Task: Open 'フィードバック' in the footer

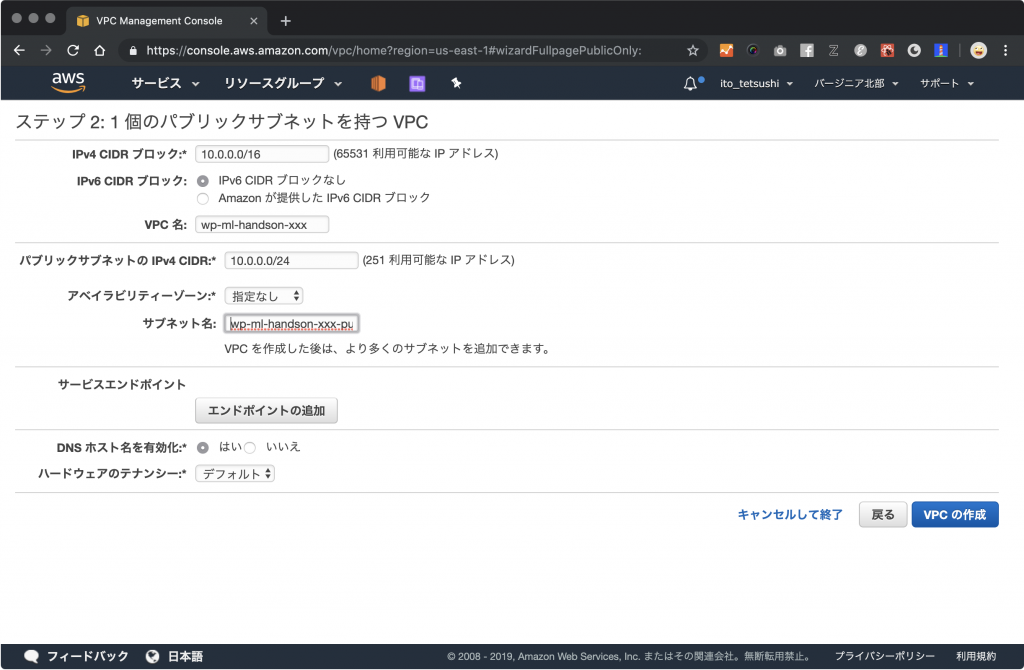Action: click(x=88, y=656)
